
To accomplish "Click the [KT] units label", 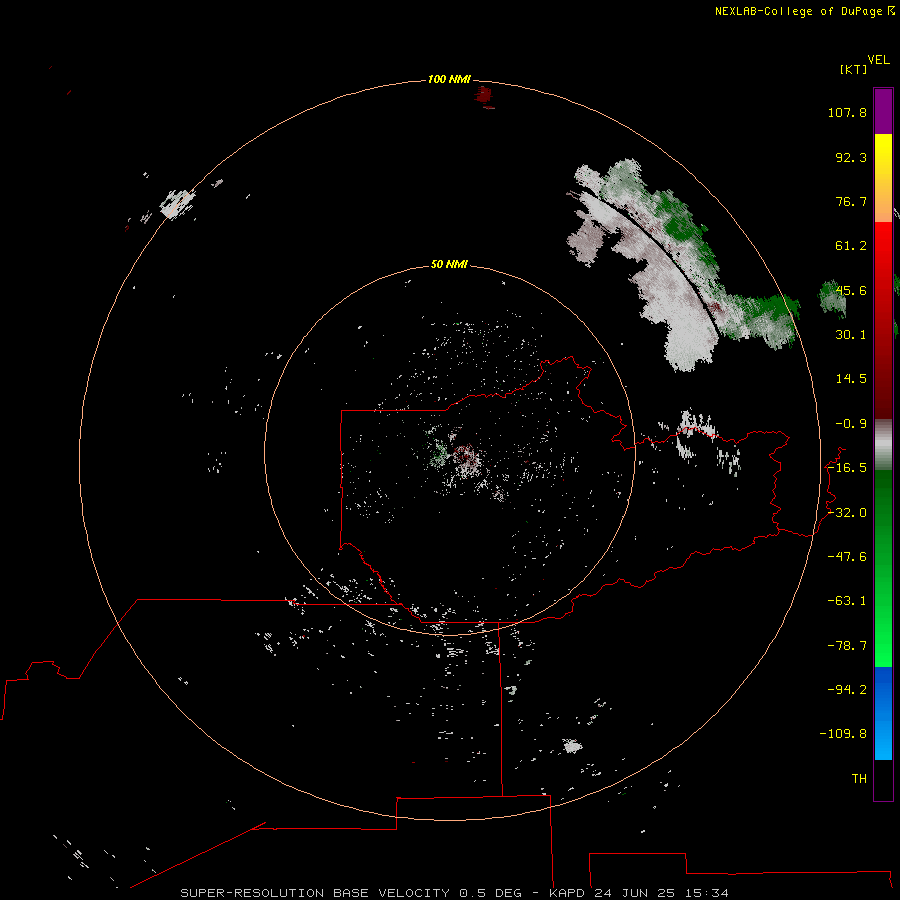I will (854, 69).
